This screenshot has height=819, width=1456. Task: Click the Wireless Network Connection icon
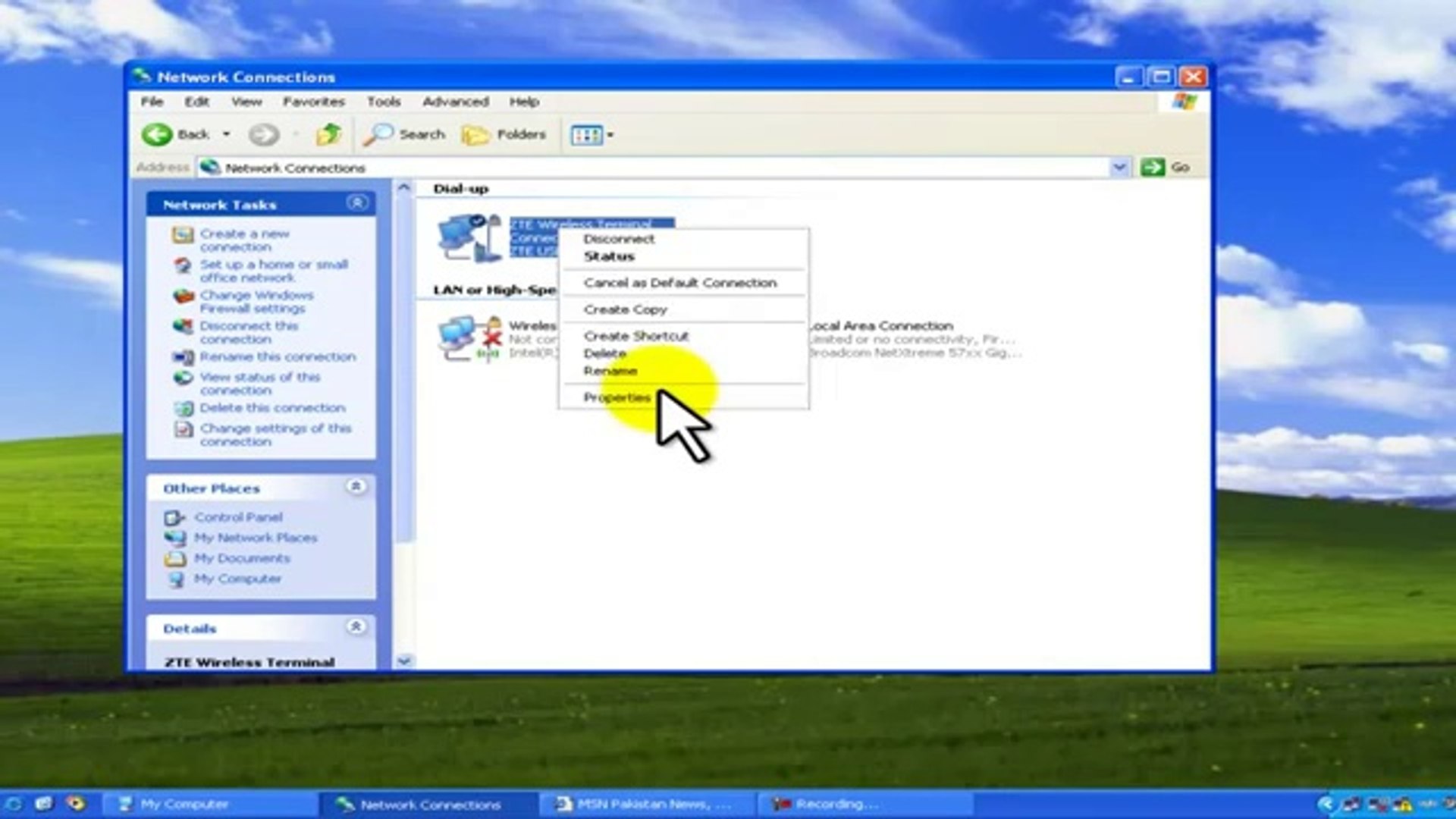[469, 339]
